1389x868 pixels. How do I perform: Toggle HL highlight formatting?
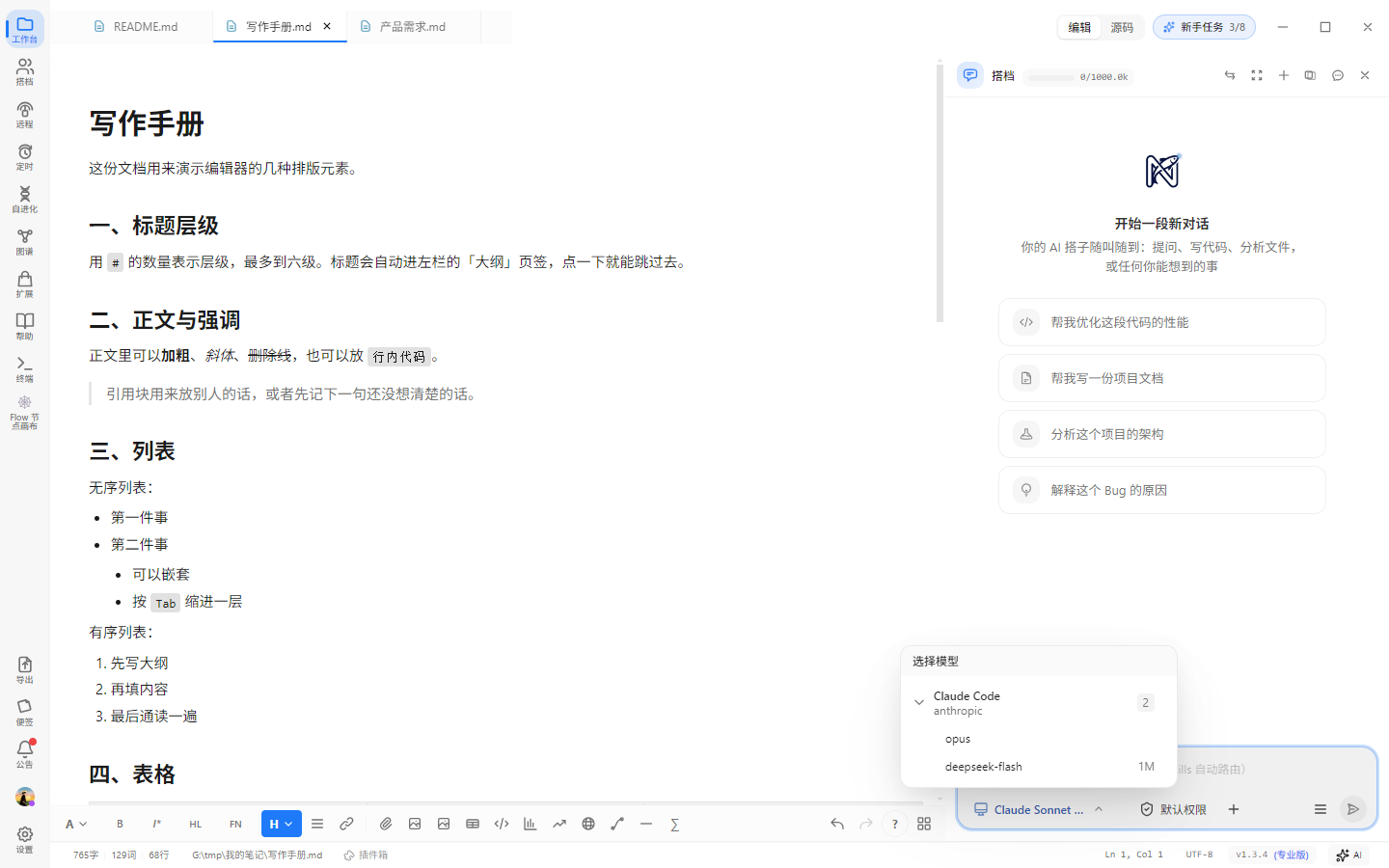coord(196,824)
